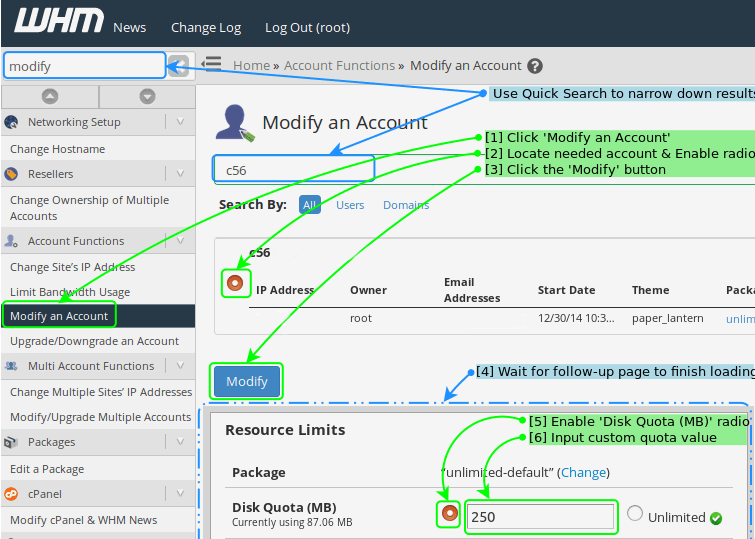Click the expand-all down arrow in sidebar

[x=147, y=96]
